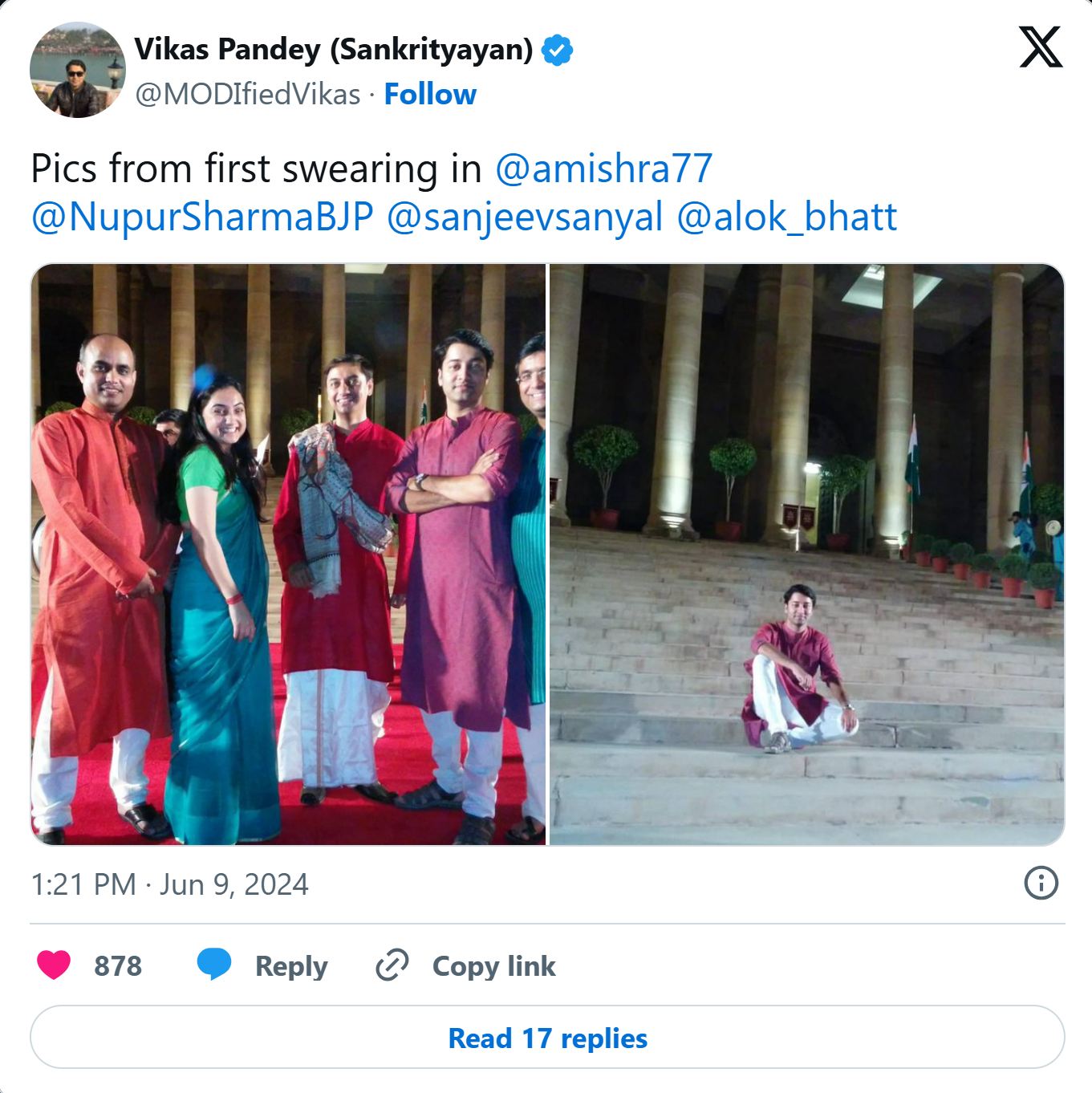
Task: Open the @amishra77 mention
Action: pyautogui.click(x=603, y=169)
